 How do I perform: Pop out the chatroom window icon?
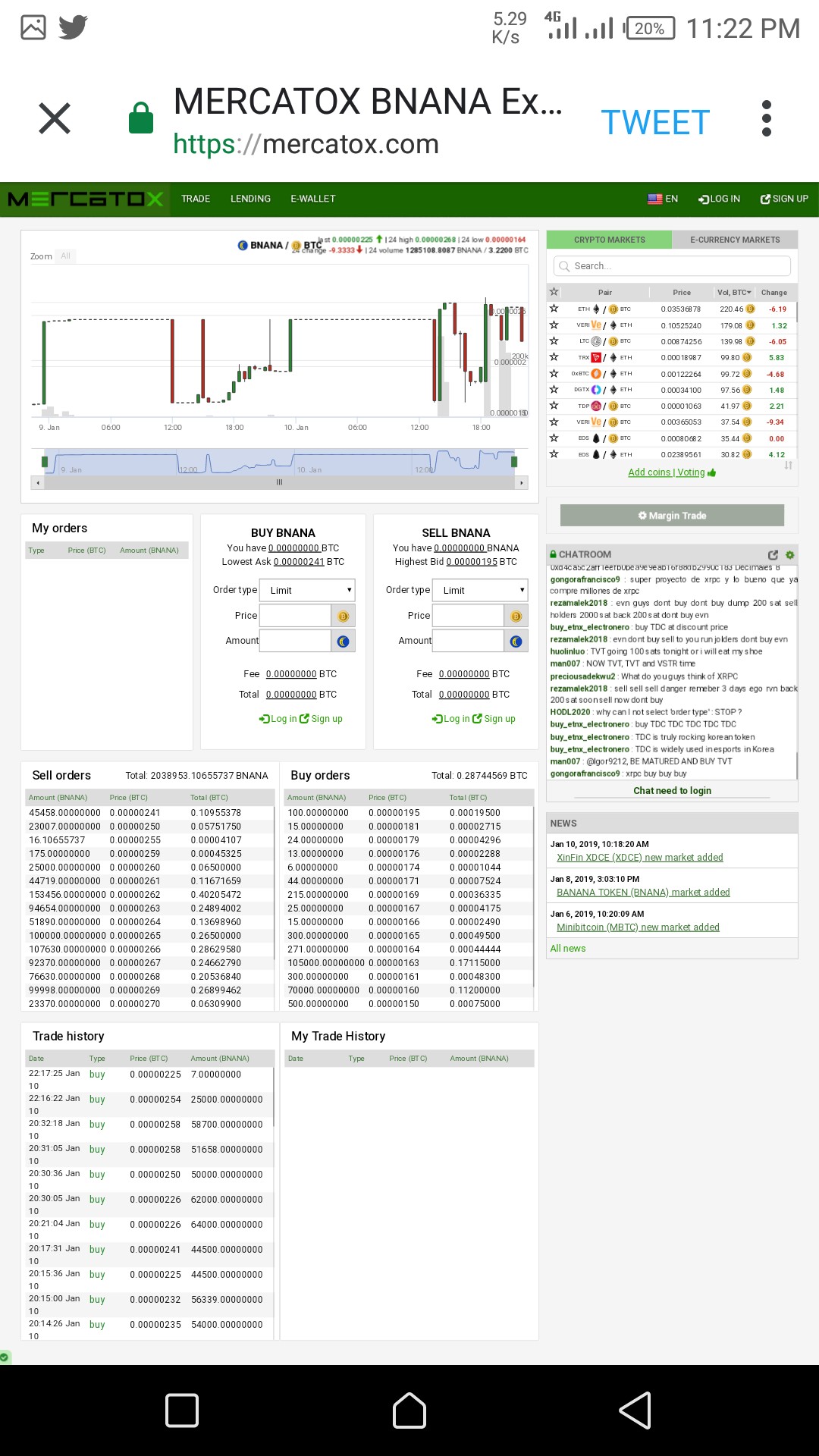pyautogui.click(x=773, y=554)
